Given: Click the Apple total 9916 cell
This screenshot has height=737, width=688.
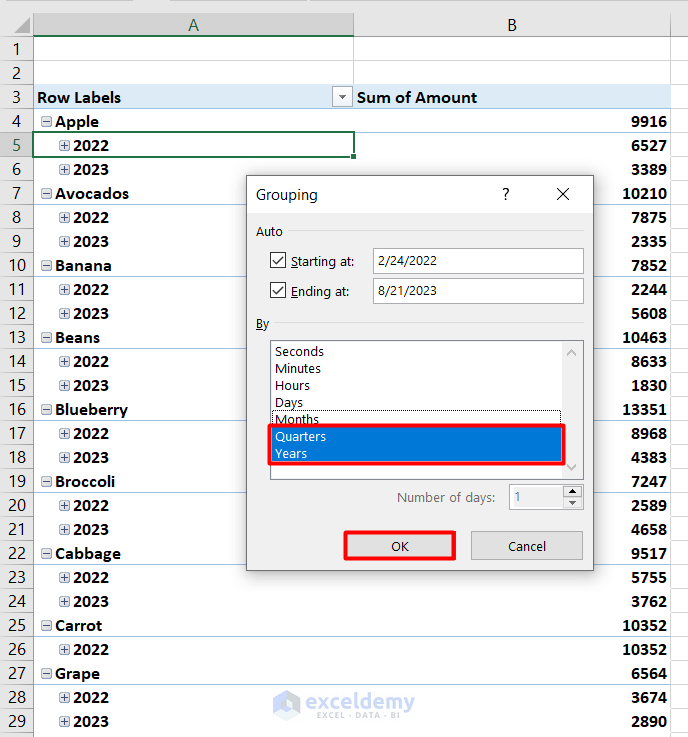Looking at the screenshot, I should 512,121.
